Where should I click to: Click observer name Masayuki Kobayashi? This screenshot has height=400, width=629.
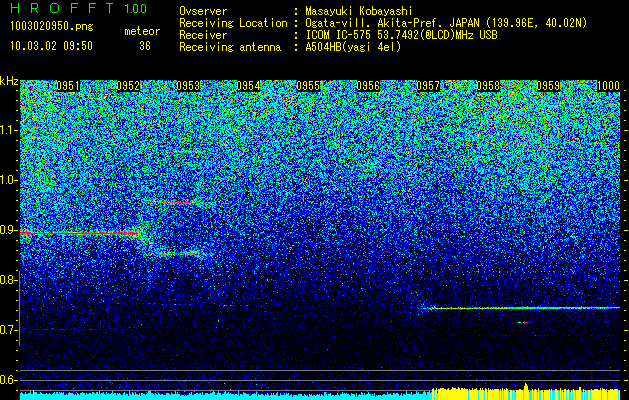tap(358, 12)
